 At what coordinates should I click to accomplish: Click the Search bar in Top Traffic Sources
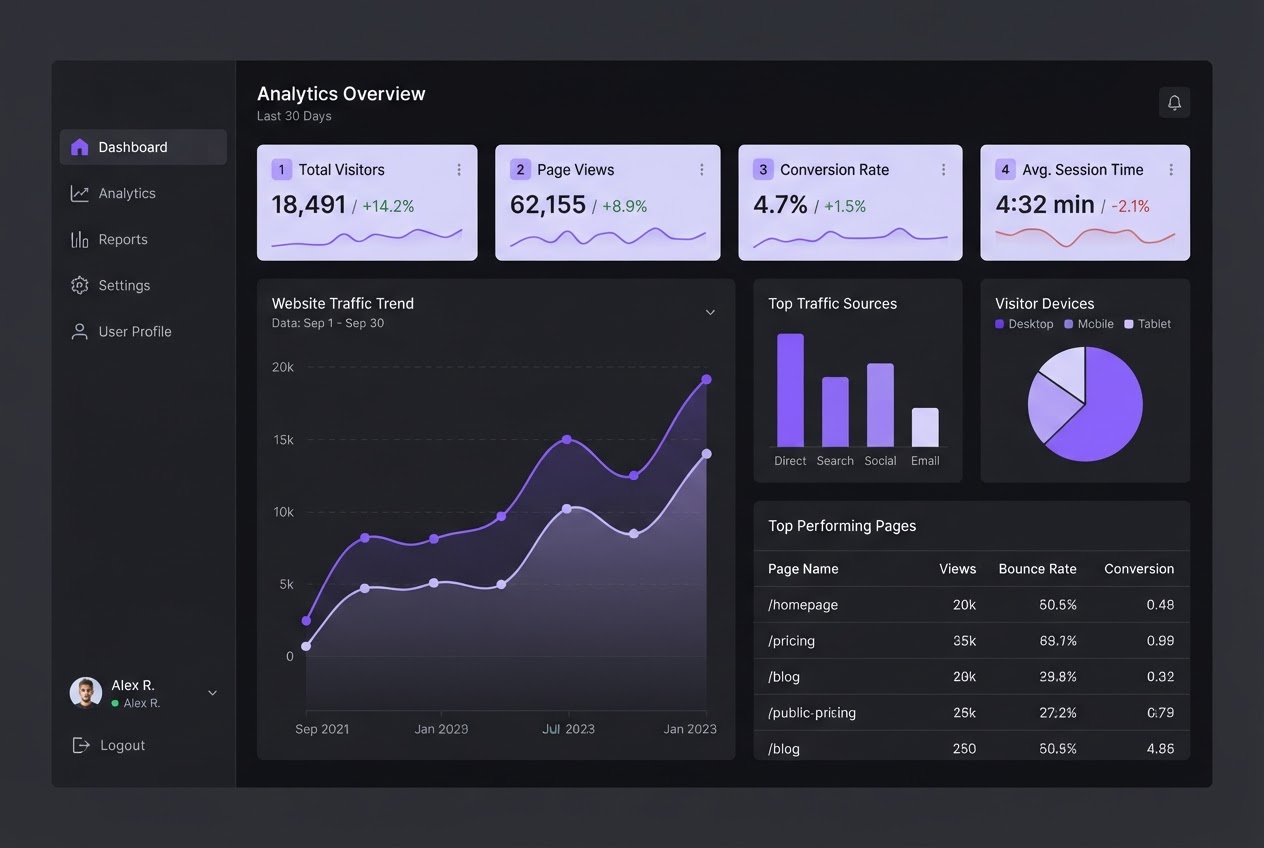tap(835, 412)
